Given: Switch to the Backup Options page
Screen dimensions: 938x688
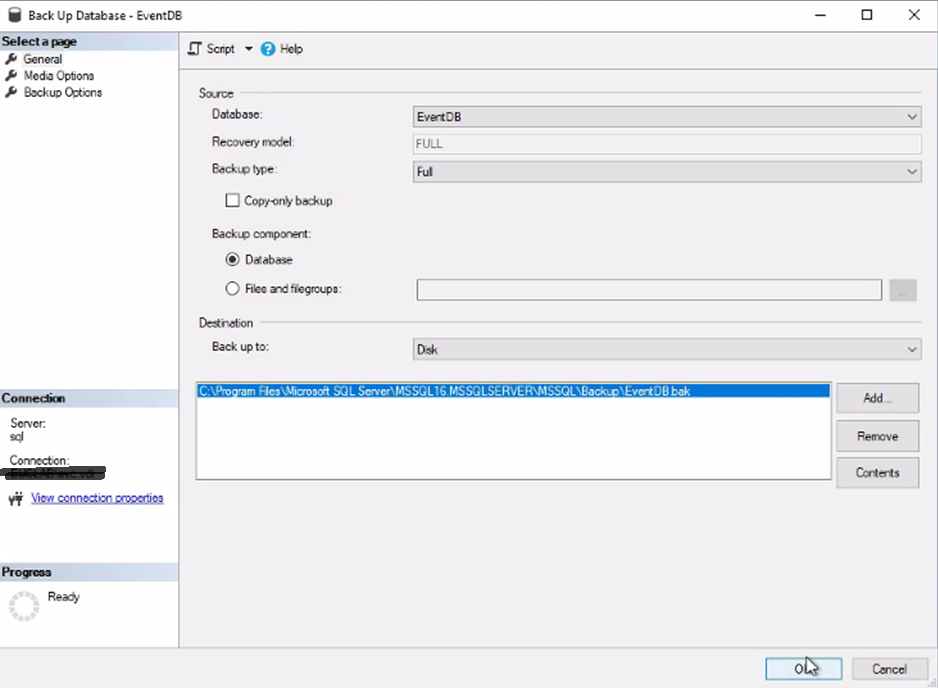Looking at the screenshot, I should coord(63,93).
